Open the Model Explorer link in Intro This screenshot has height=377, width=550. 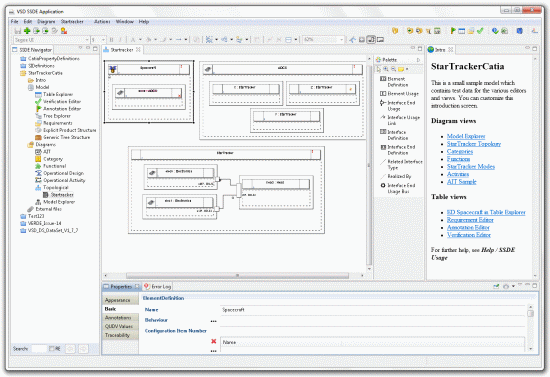[466, 136]
